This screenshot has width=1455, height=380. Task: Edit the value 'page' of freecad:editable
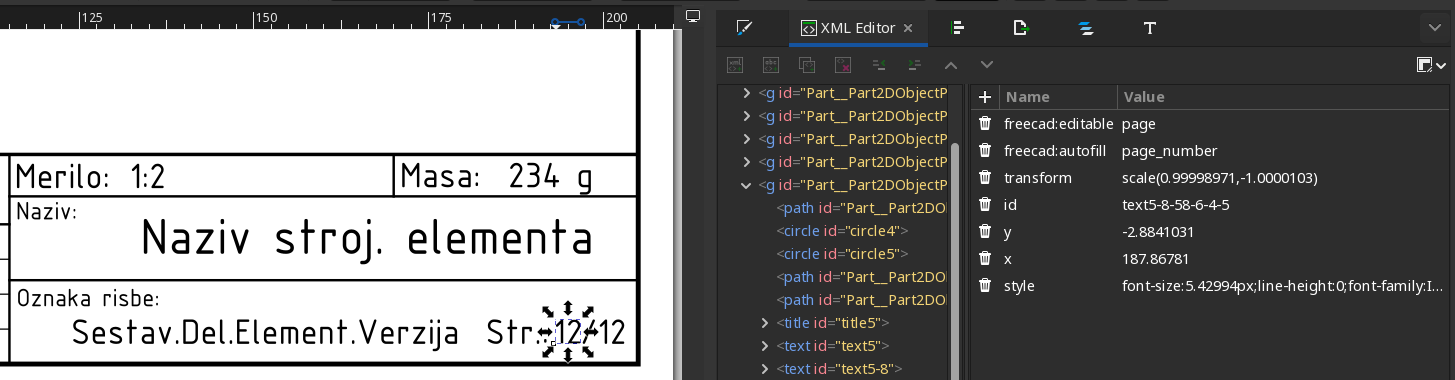[x=1139, y=124]
